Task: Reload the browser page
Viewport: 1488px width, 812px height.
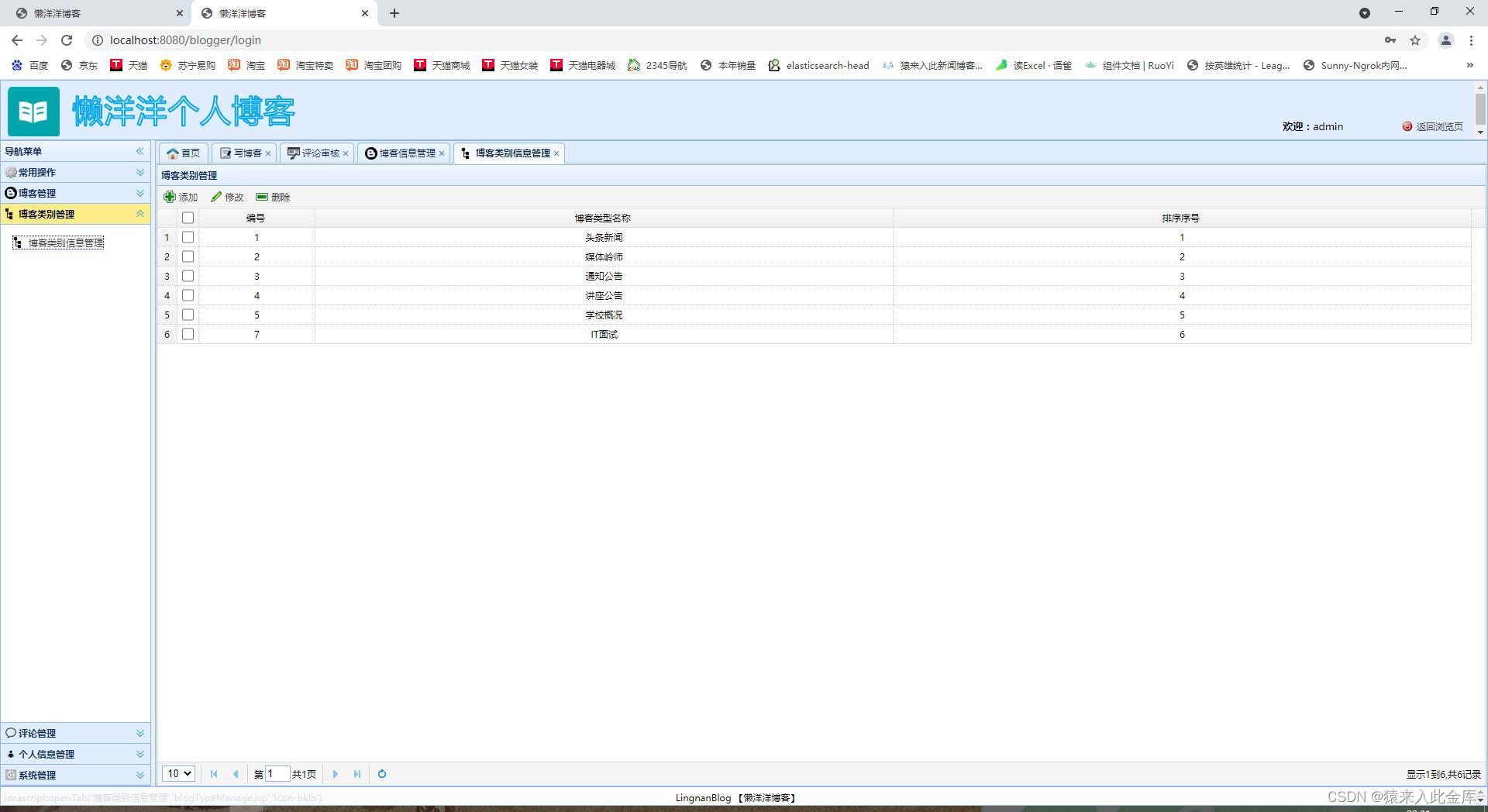Action: (67, 40)
